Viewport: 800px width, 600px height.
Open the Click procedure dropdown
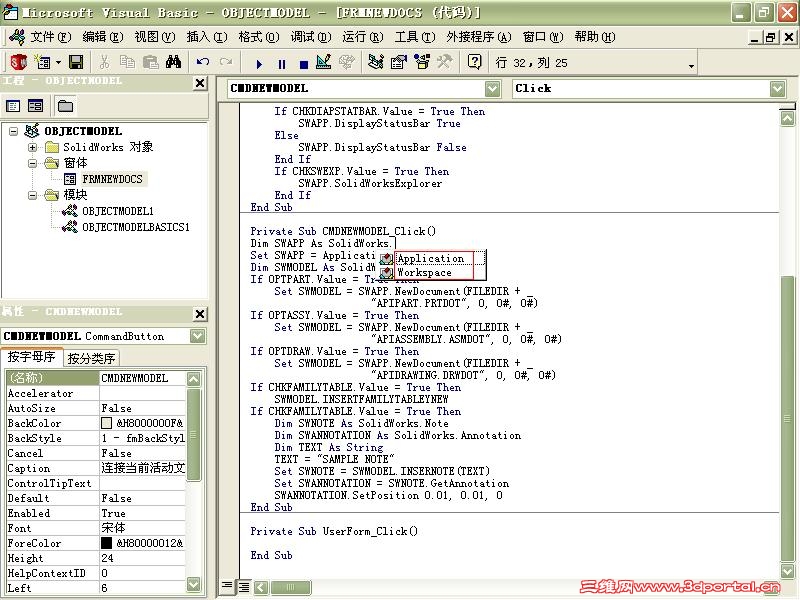pos(778,89)
